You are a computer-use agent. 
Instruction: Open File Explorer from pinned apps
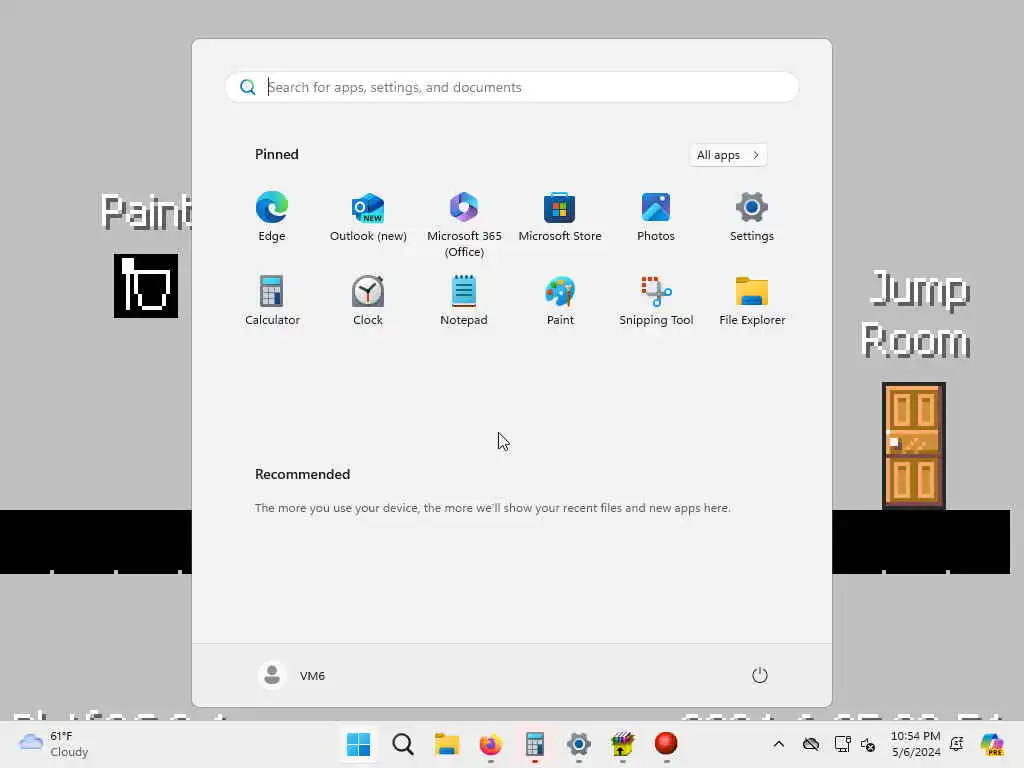point(752,301)
